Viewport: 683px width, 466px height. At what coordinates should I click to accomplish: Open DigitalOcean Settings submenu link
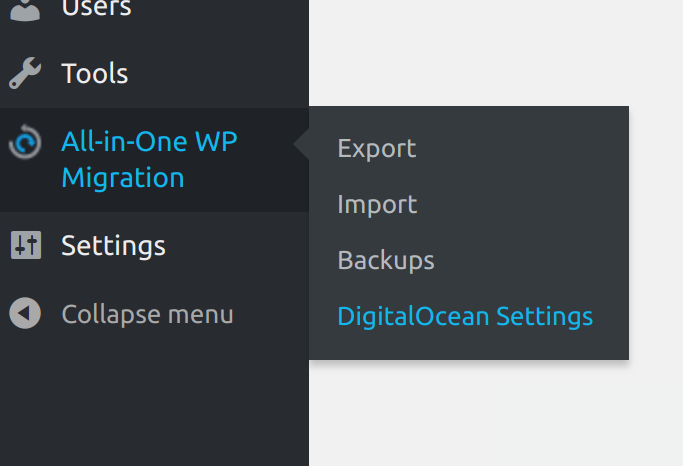tap(465, 316)
